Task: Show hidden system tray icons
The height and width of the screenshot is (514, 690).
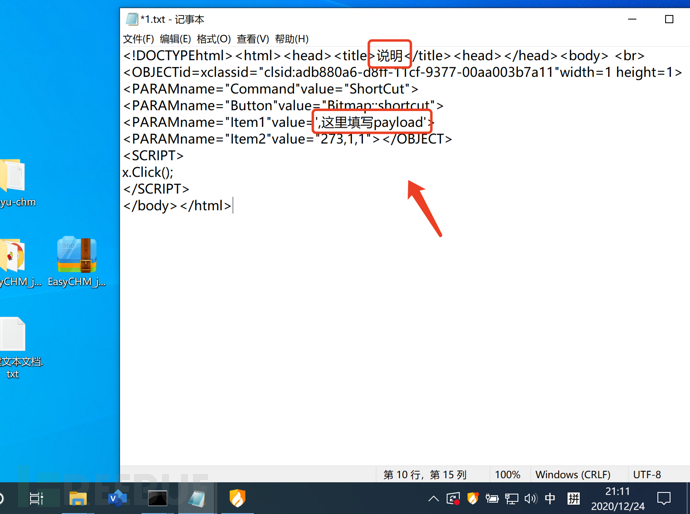Action: coord(433,499)
